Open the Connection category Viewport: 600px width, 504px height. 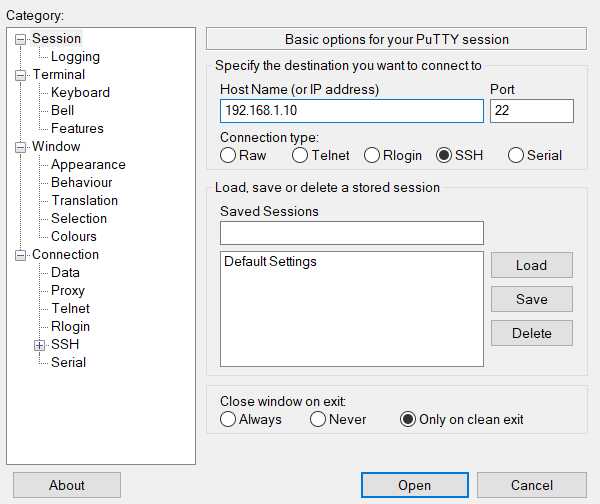(65, 254)
